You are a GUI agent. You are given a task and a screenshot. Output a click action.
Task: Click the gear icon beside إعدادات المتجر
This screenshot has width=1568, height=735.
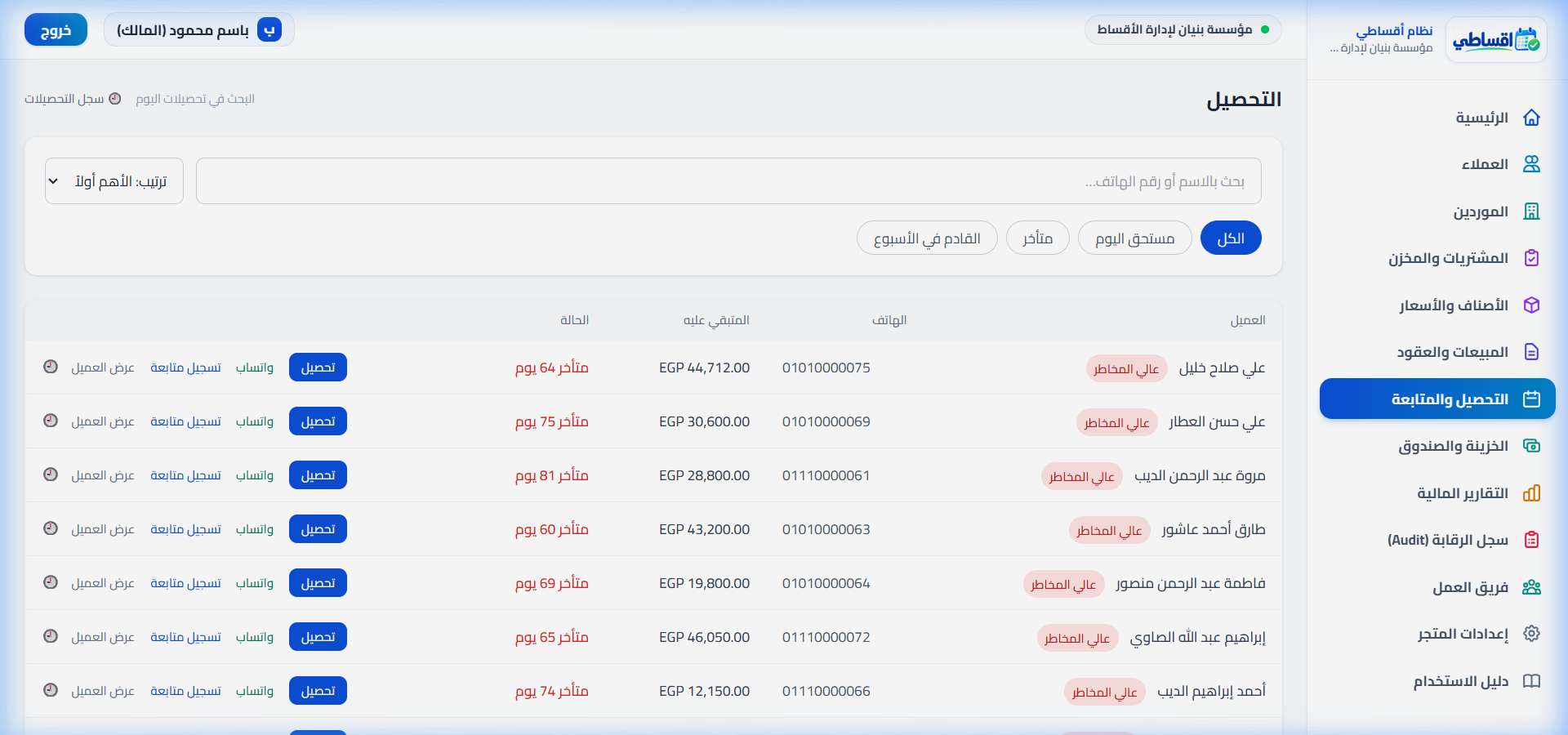pos(1531,634)
